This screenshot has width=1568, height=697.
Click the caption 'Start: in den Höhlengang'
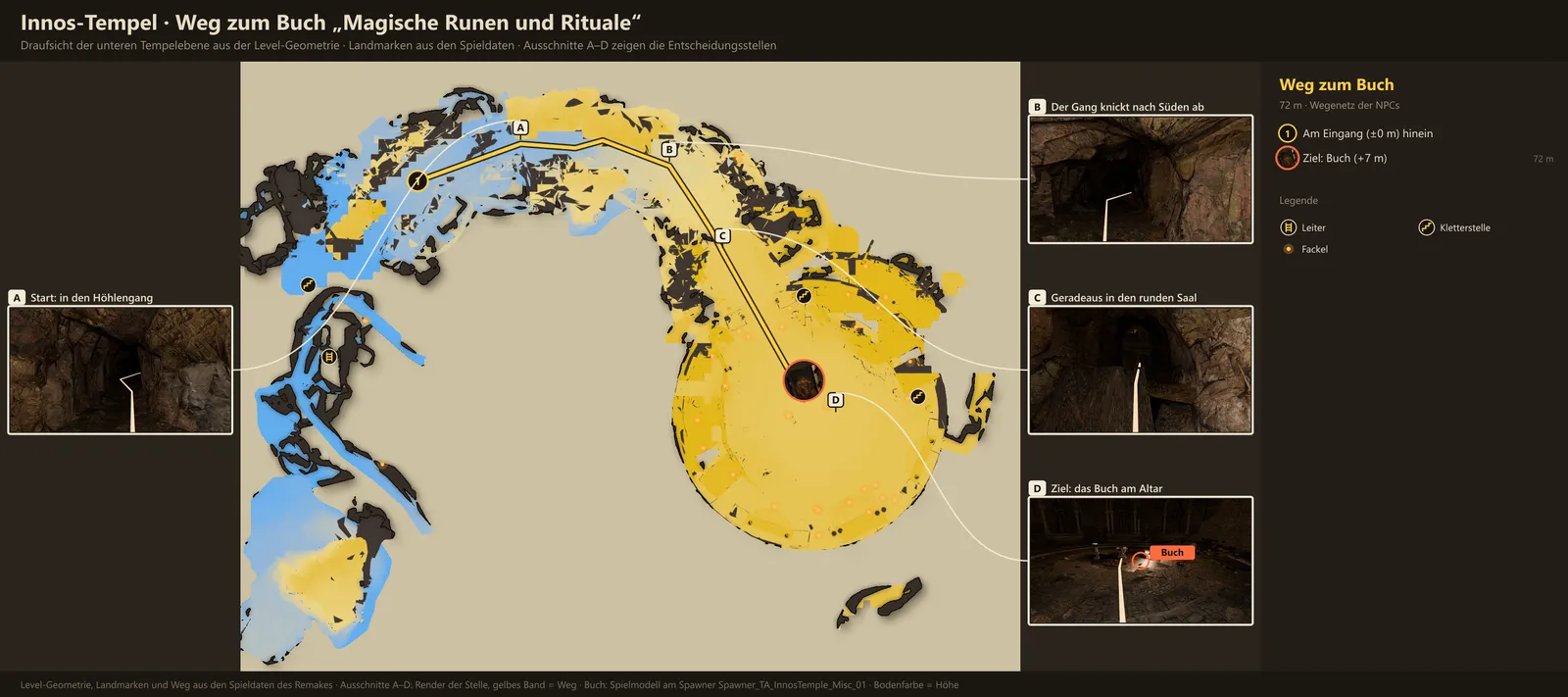(91, 298)
